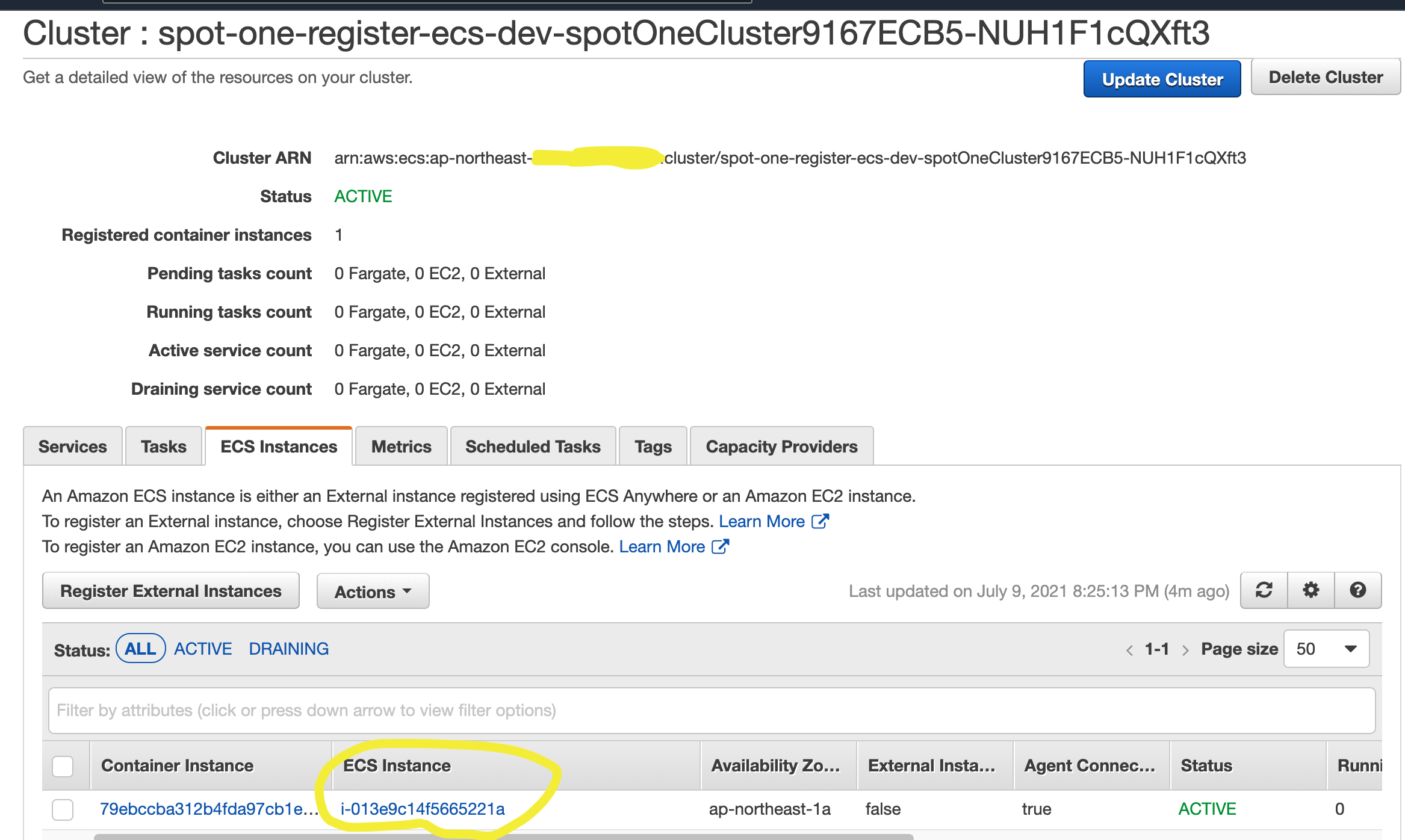Click the filter by attributes input field
The height and width of the screenshot is (840, 1405).
(712, 711)
